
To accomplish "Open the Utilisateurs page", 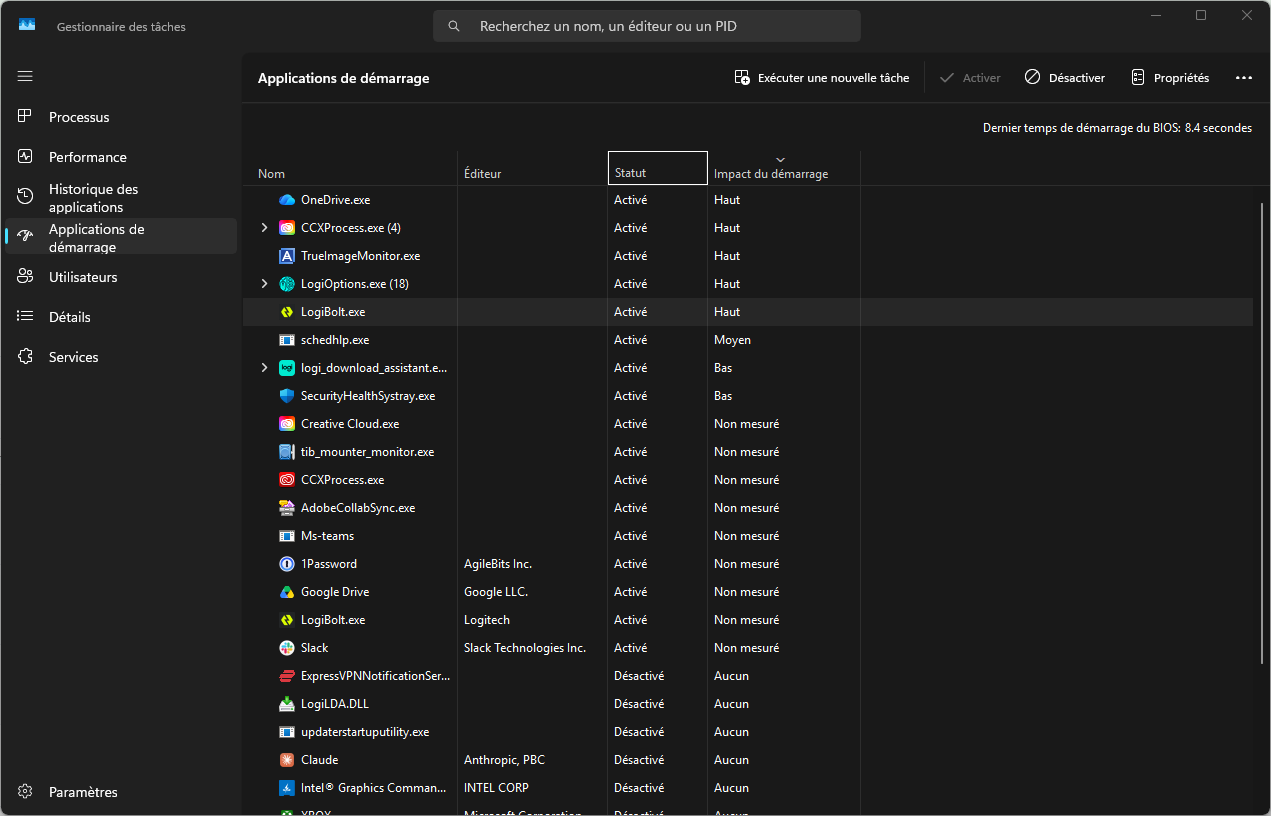I will click(x=121, y=277).
